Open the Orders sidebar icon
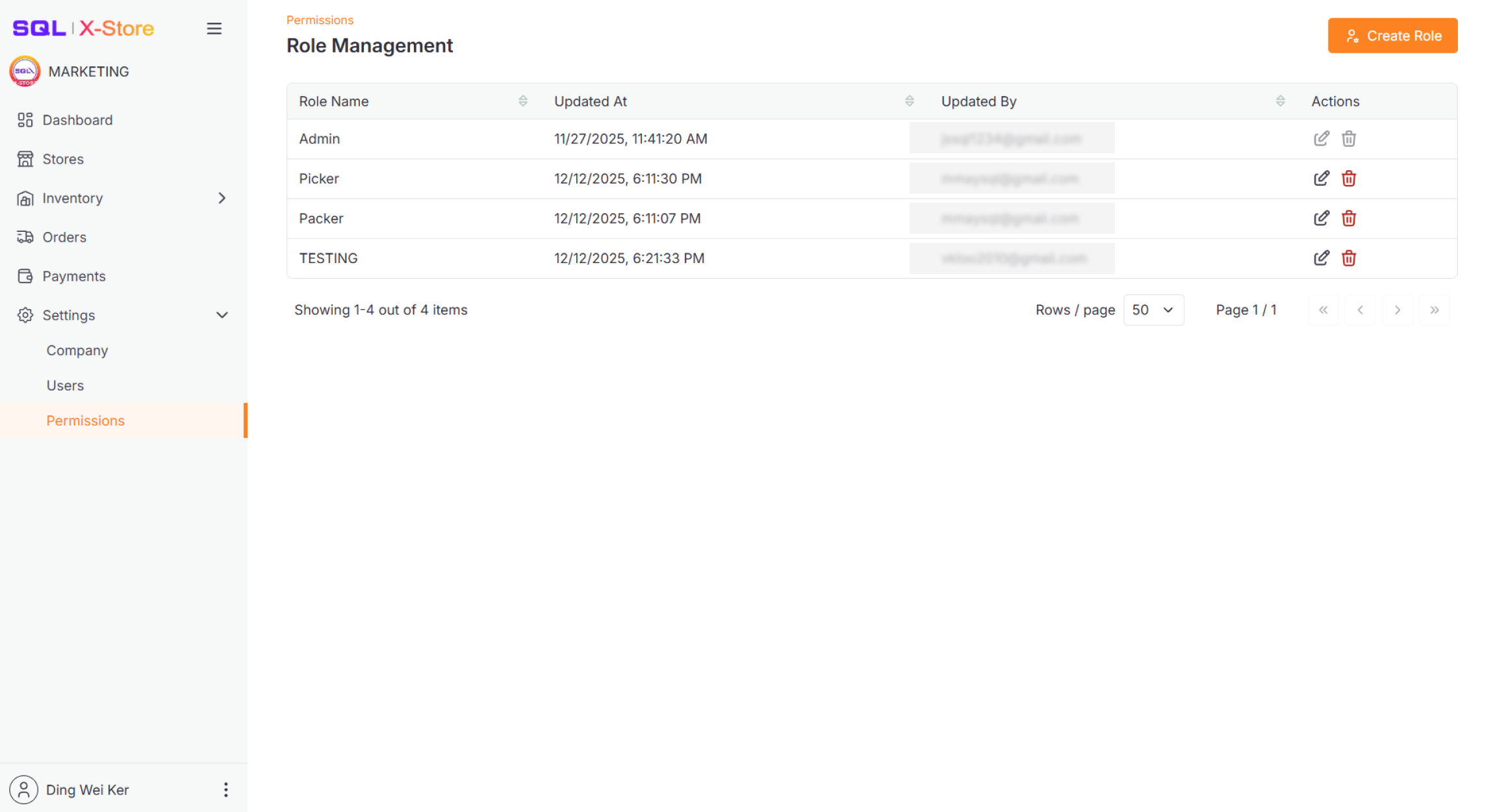Viewport: 1493px width, 812px height. (25, 236)
